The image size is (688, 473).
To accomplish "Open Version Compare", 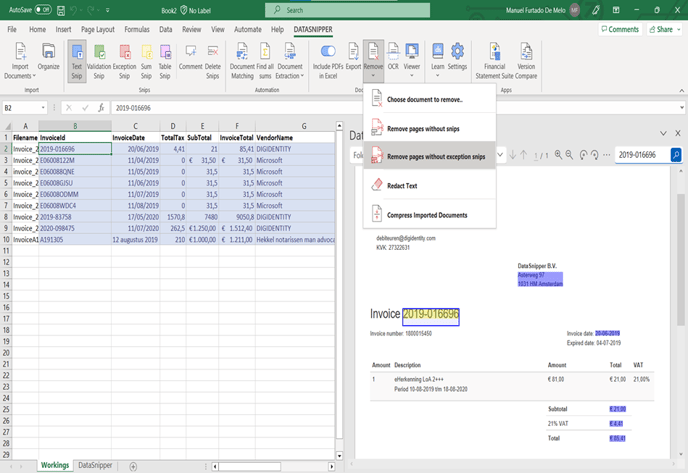I will tap(526, 61).
